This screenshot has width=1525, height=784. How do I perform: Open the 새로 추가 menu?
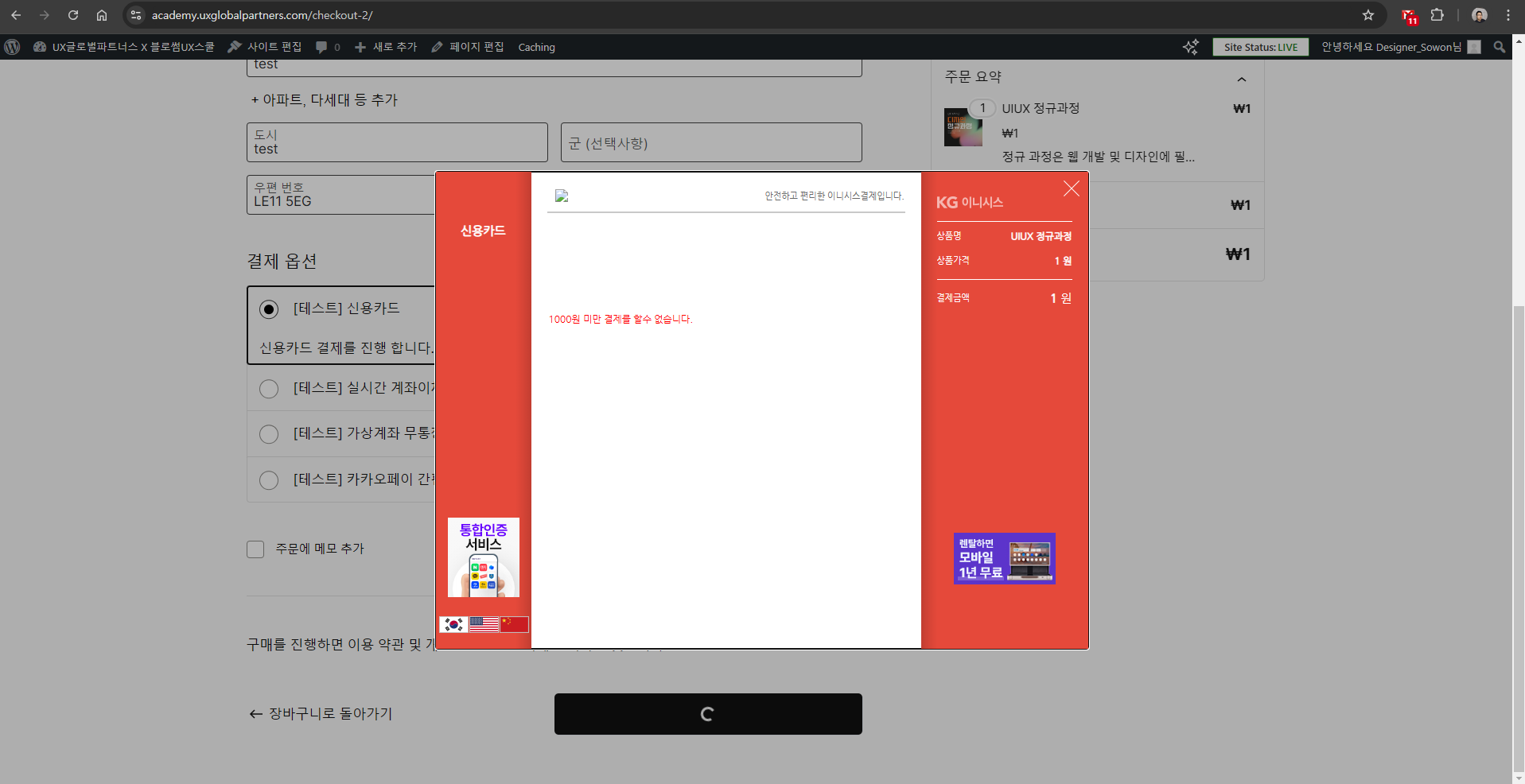pyautogui.click(x=386, y=47)
